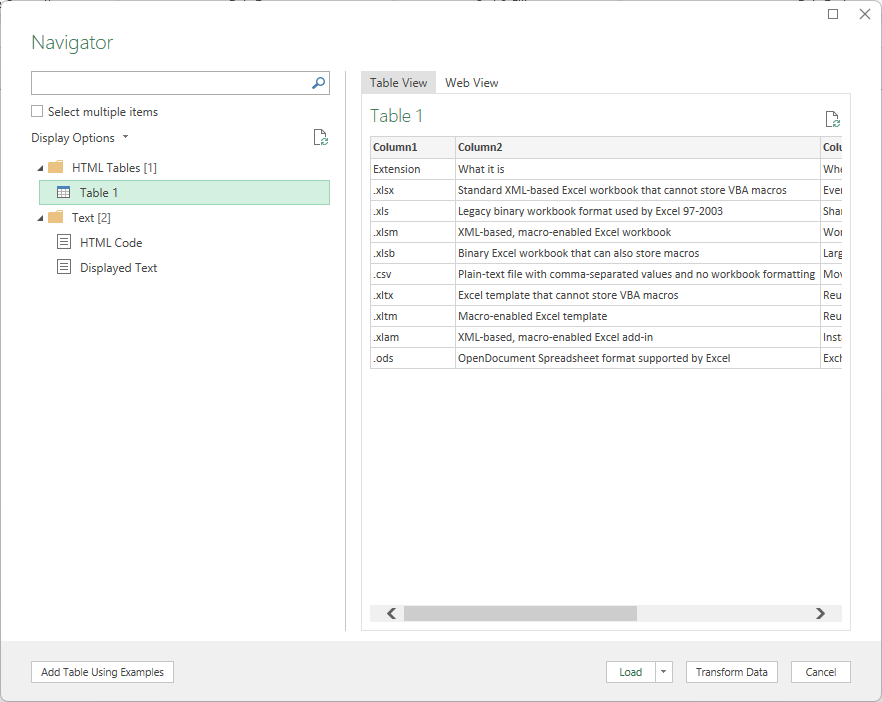Click Add Table Using Examples
Image resolution: width=882 pixels, height=702 pixels.
[102, 672]
